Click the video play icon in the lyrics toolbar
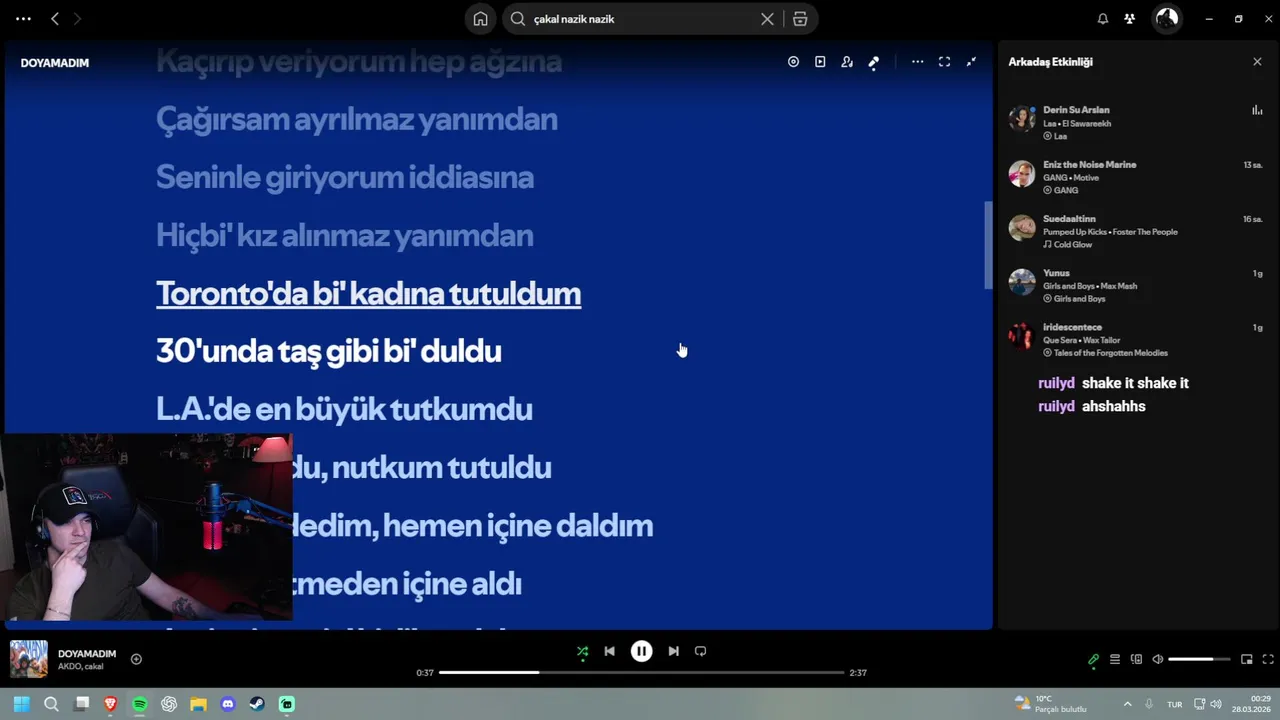1280x720 pixels. pyautogui.click(x=820, y=62)
